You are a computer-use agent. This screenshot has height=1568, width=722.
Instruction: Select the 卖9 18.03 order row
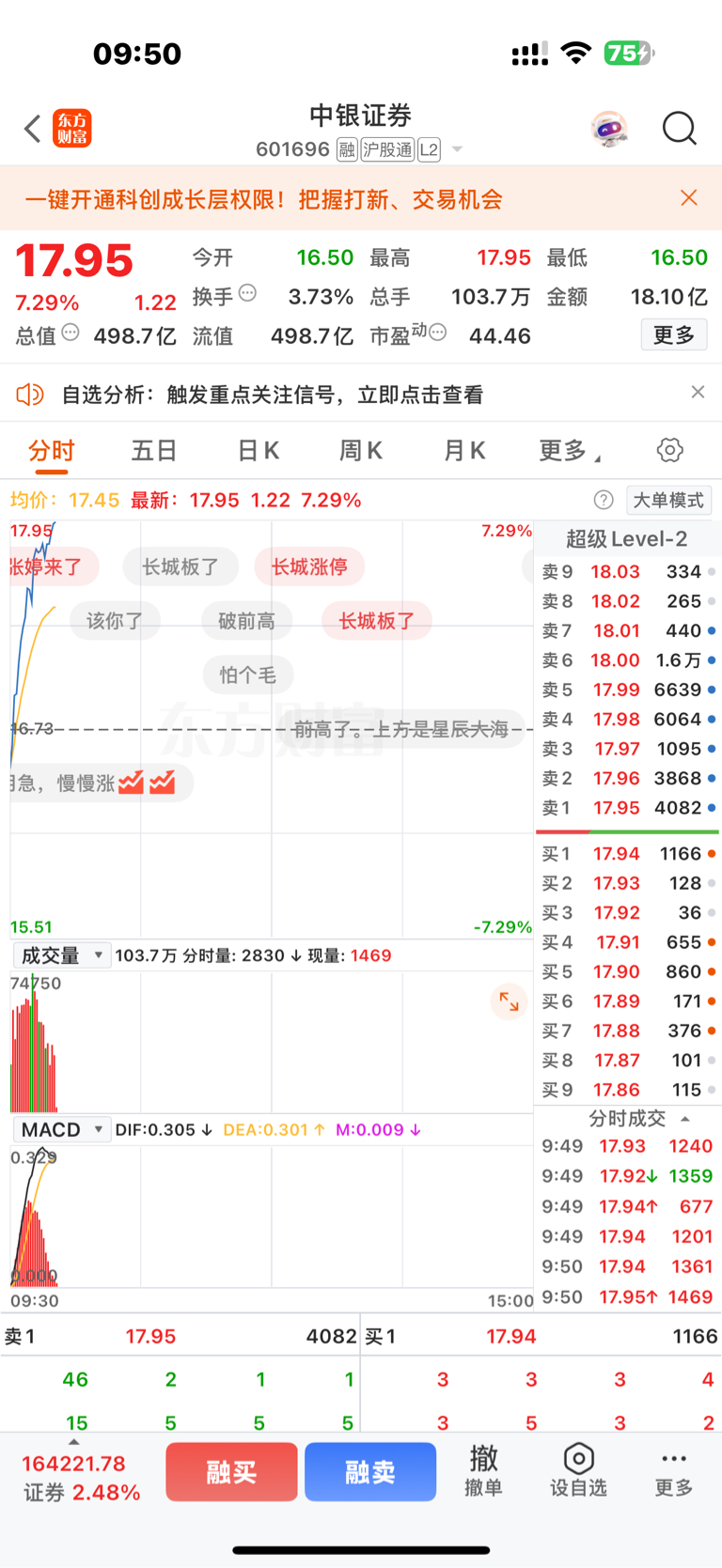[x=627, y=571]
